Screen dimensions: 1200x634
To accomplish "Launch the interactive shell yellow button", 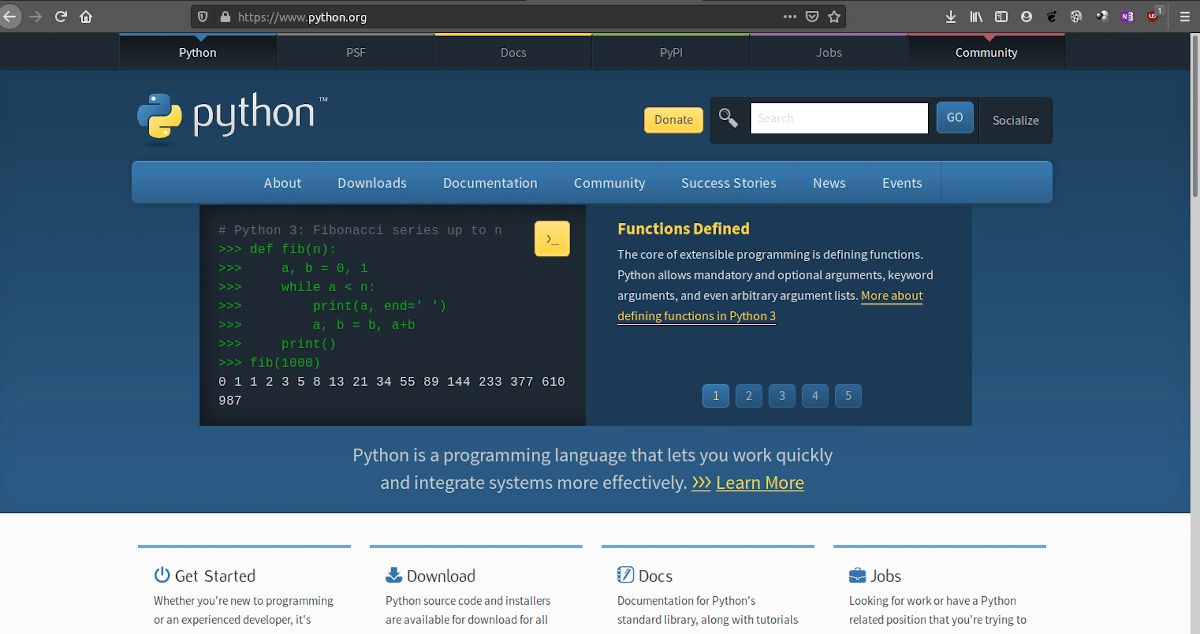I will pyautogui.click(x=552, y=239).
